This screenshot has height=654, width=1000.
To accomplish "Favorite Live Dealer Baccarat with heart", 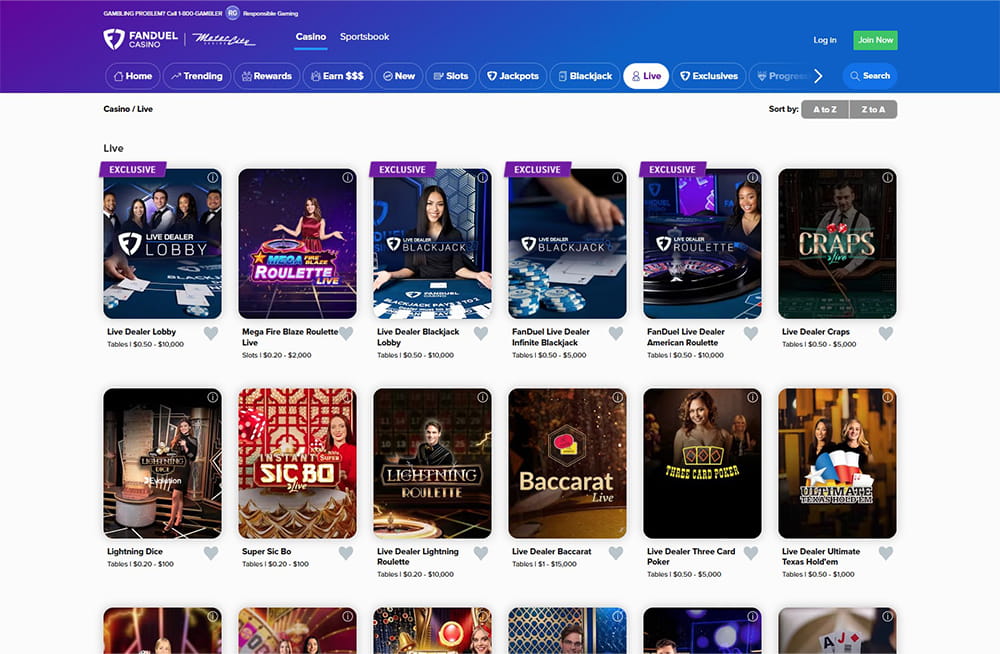I will click(x=616, y=553).
